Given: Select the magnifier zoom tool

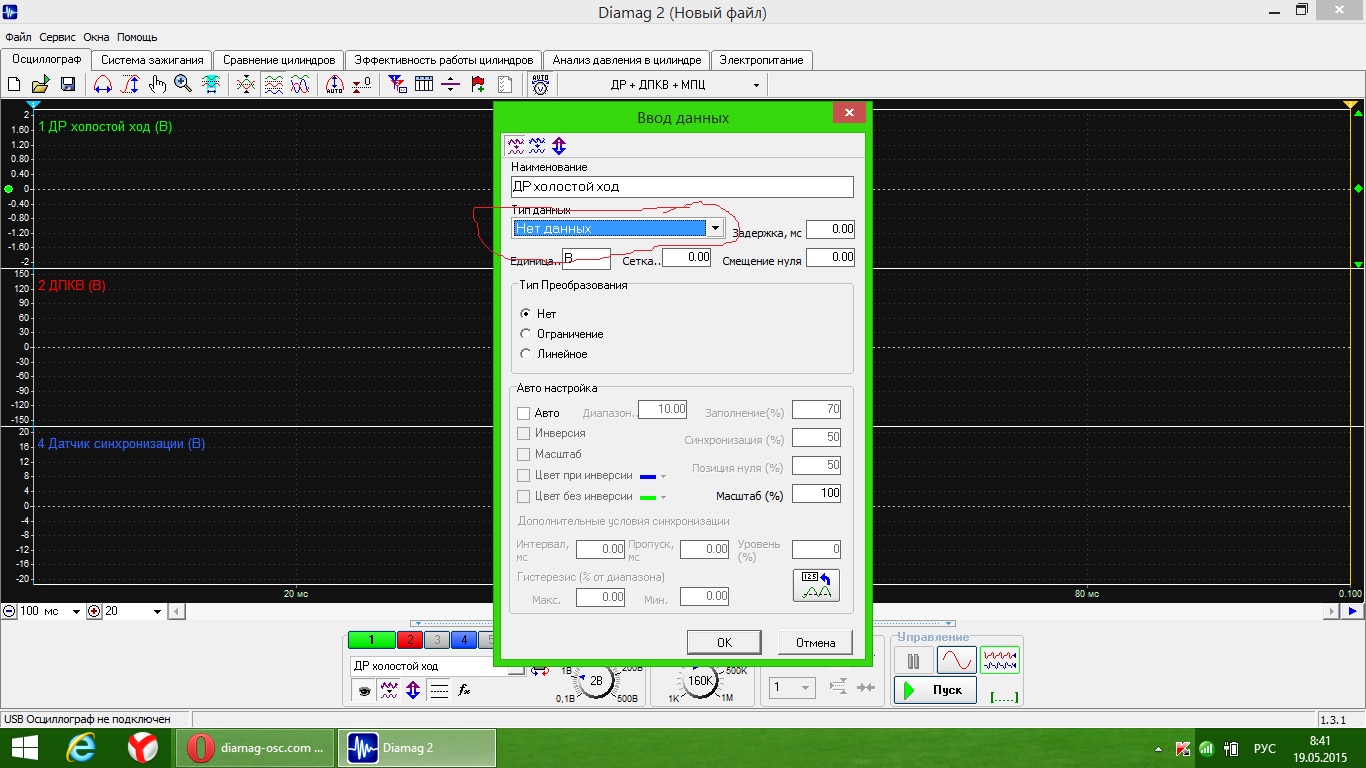Looking at the screenshot, I should tap(183, 85).
